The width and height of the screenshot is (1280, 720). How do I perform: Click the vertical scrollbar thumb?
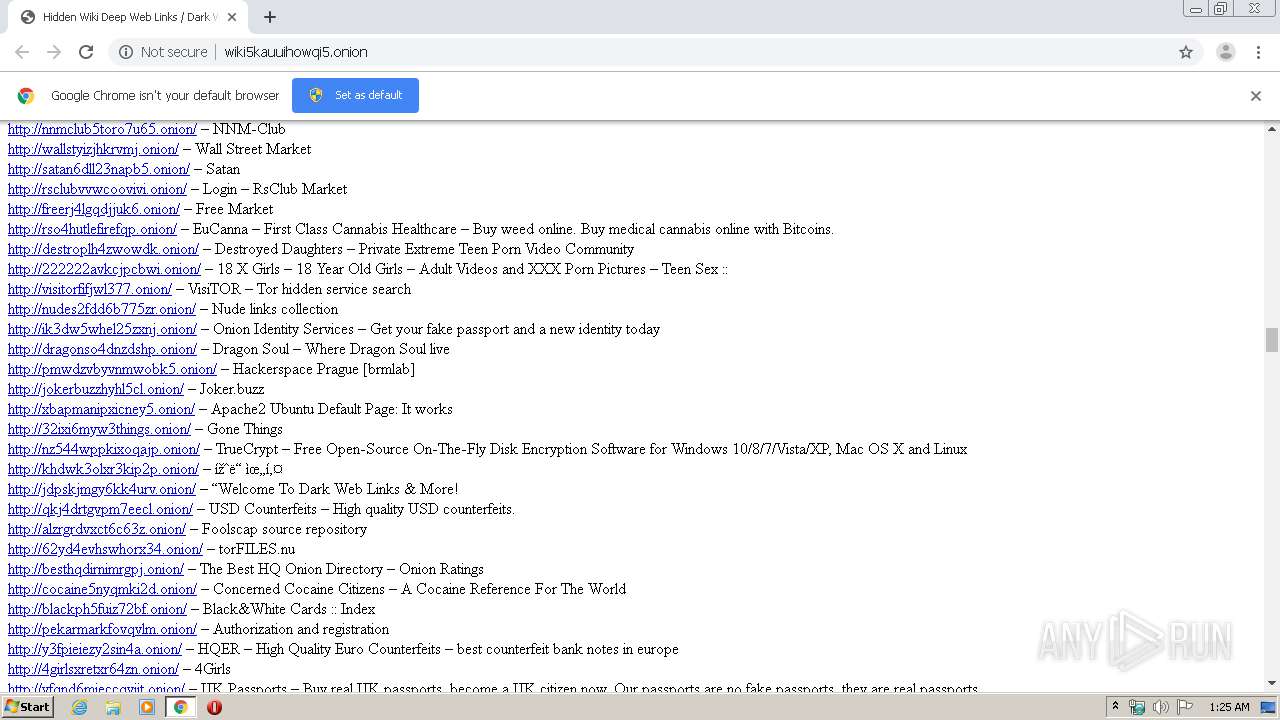pos(1272,340)
